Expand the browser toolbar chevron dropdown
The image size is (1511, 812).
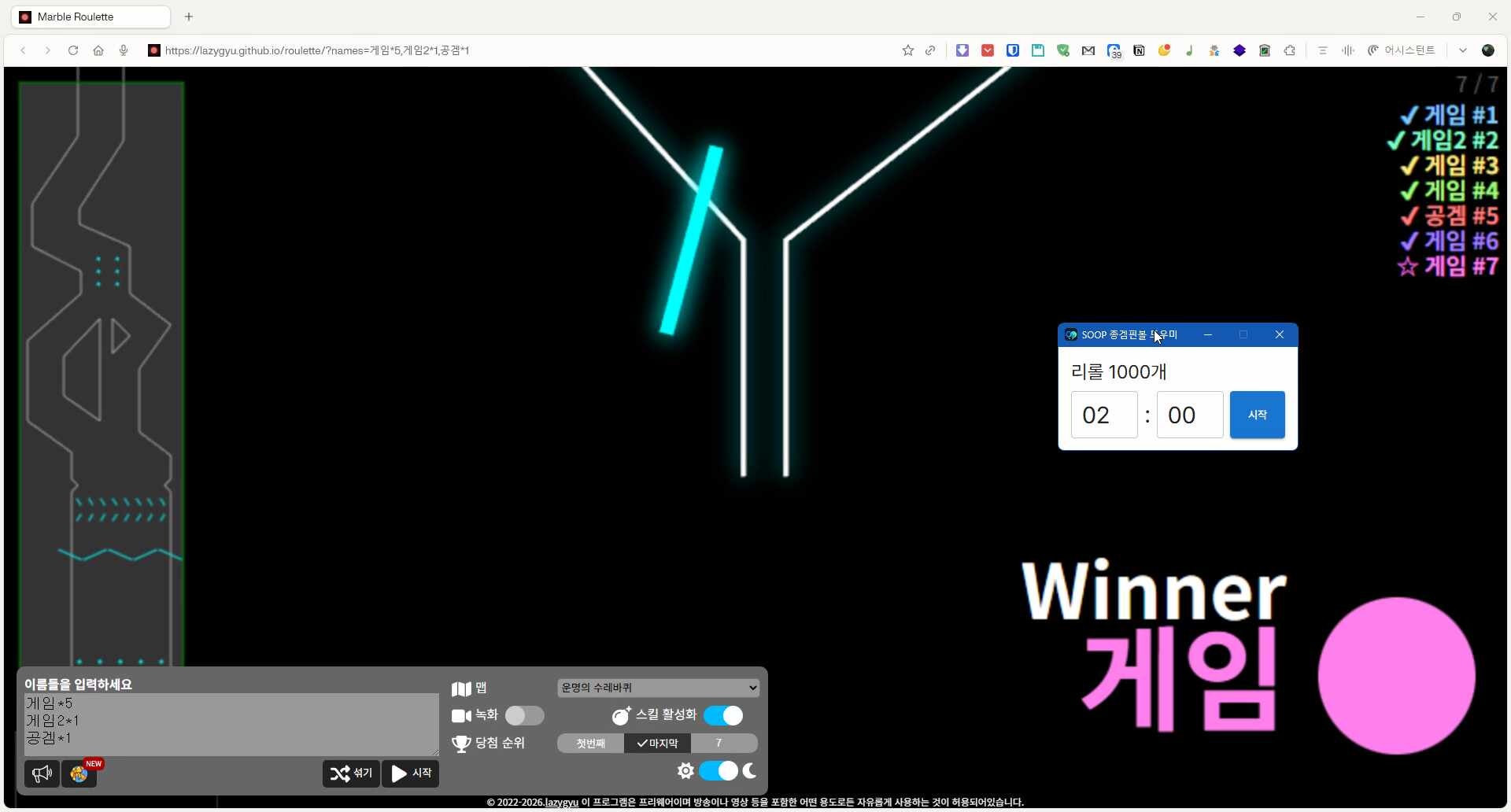pyautogui.click(x=1463, y=50)
